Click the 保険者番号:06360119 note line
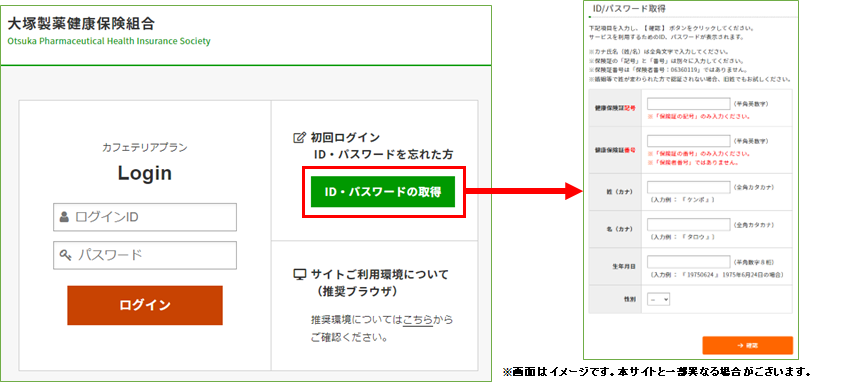This screenshot has width=849, height=387. pos(668,70)
